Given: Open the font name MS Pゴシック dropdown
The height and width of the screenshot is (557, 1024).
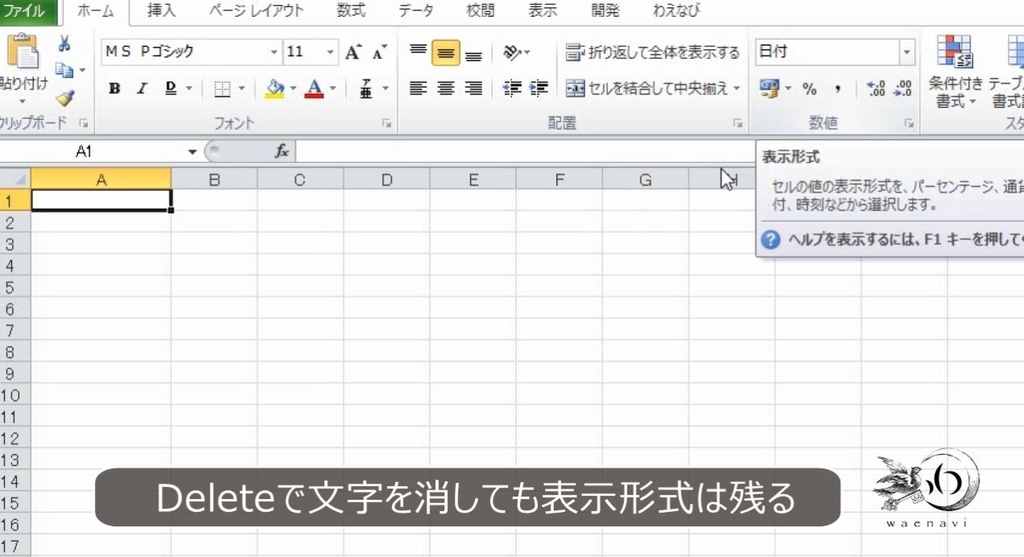Looking at the screenshot, I should [274, 52].
